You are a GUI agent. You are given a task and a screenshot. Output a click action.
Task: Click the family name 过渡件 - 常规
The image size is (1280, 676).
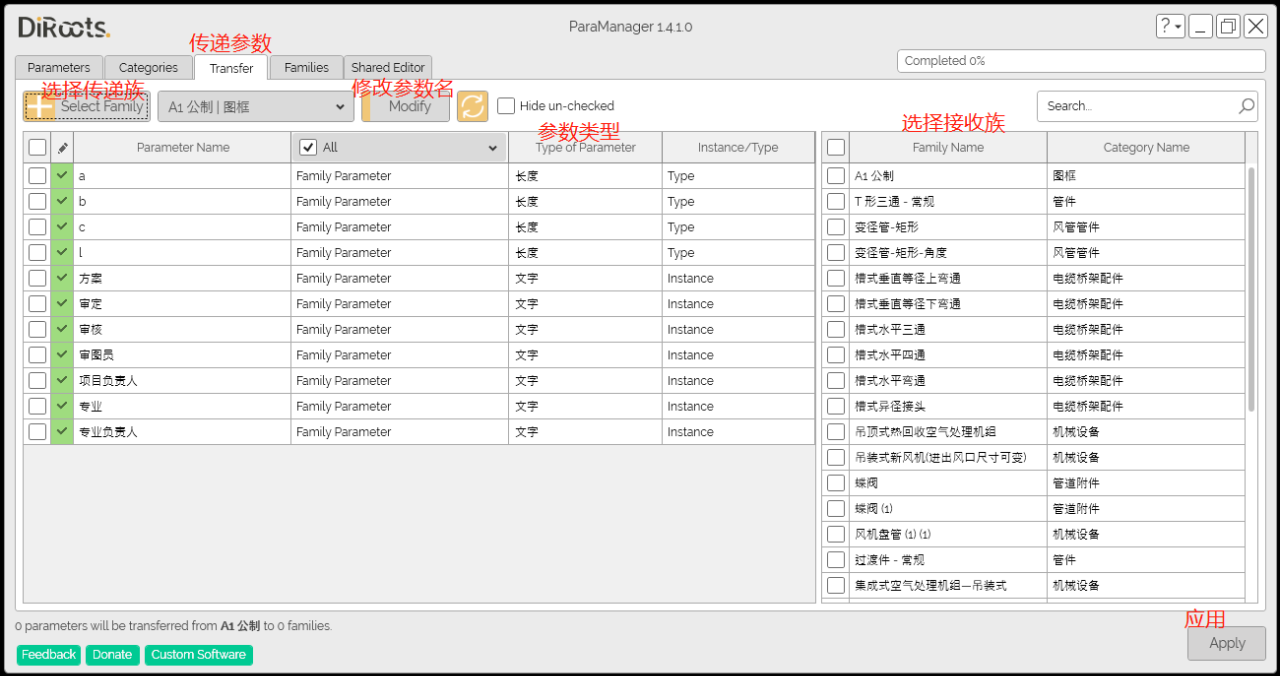(889, 560)
